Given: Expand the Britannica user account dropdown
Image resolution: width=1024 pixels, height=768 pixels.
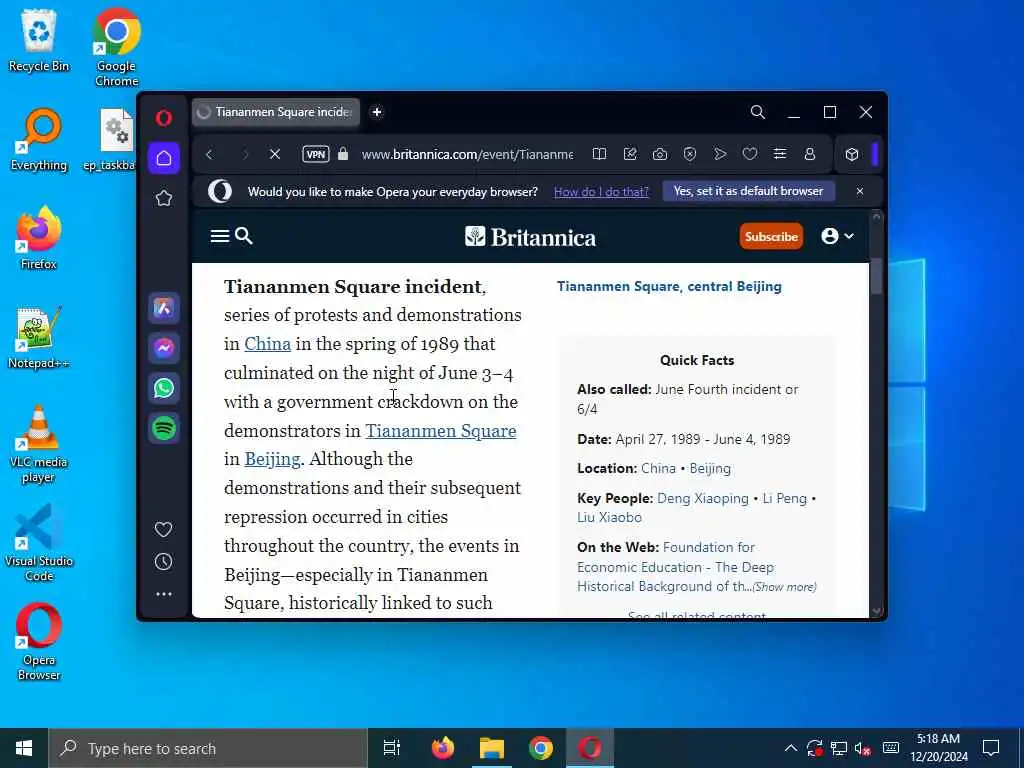Looking at the screenshot, I should [837, 236].
